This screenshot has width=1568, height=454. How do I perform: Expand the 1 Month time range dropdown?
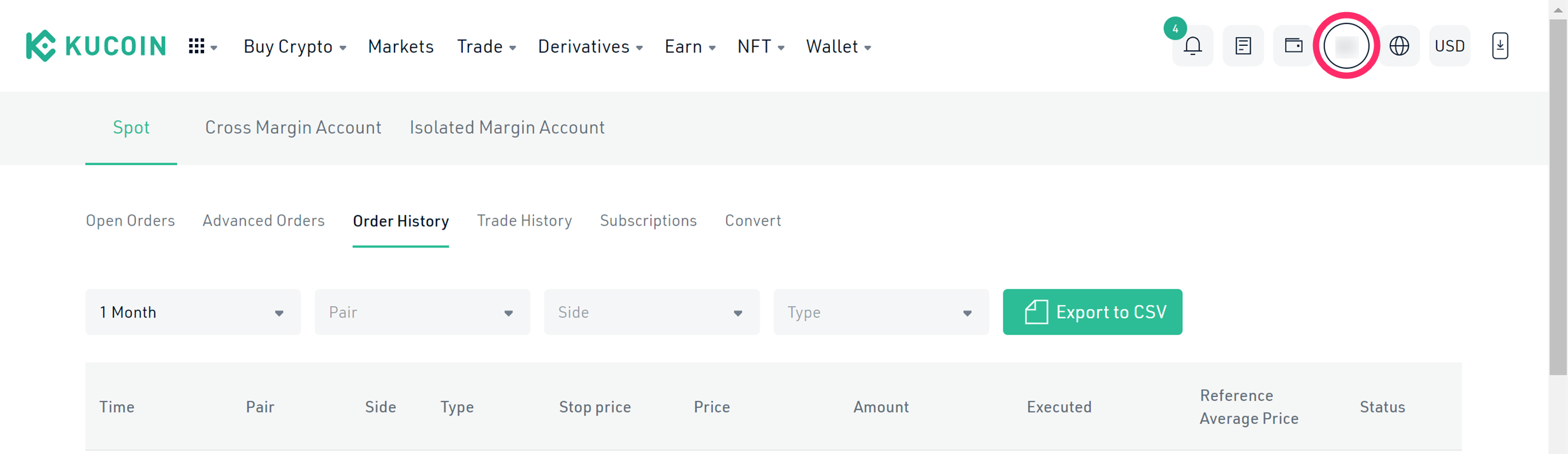tap(193, 312)
